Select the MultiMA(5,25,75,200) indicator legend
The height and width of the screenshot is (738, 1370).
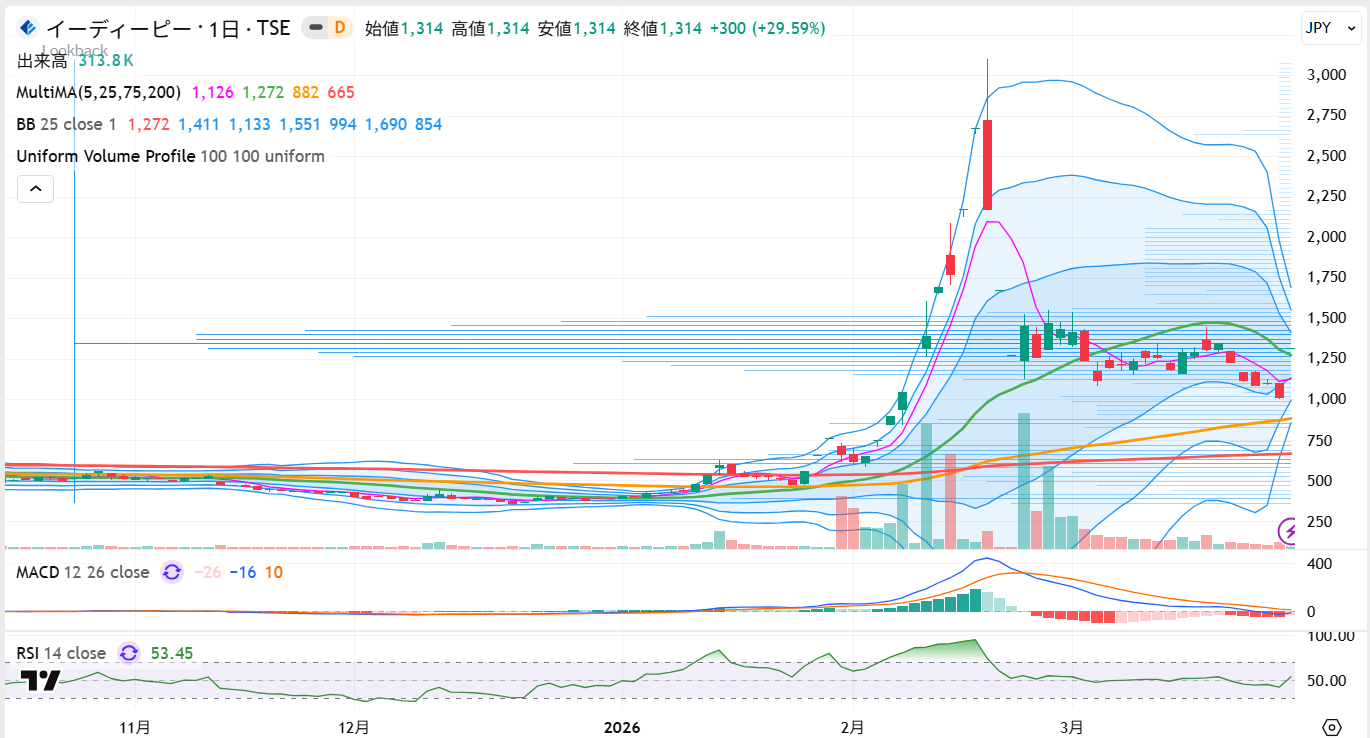coord(99,92)
